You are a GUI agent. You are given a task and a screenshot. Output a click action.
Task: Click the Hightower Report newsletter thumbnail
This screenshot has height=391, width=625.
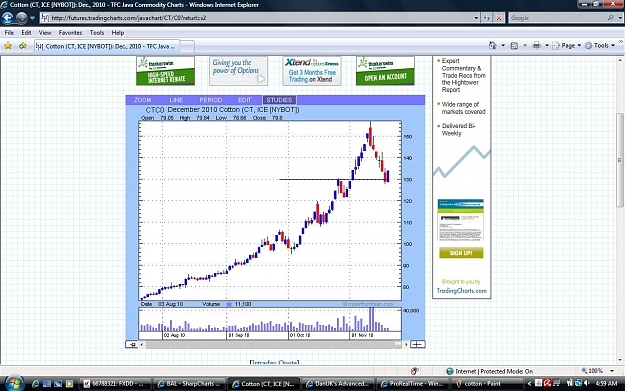pos(461,220)
